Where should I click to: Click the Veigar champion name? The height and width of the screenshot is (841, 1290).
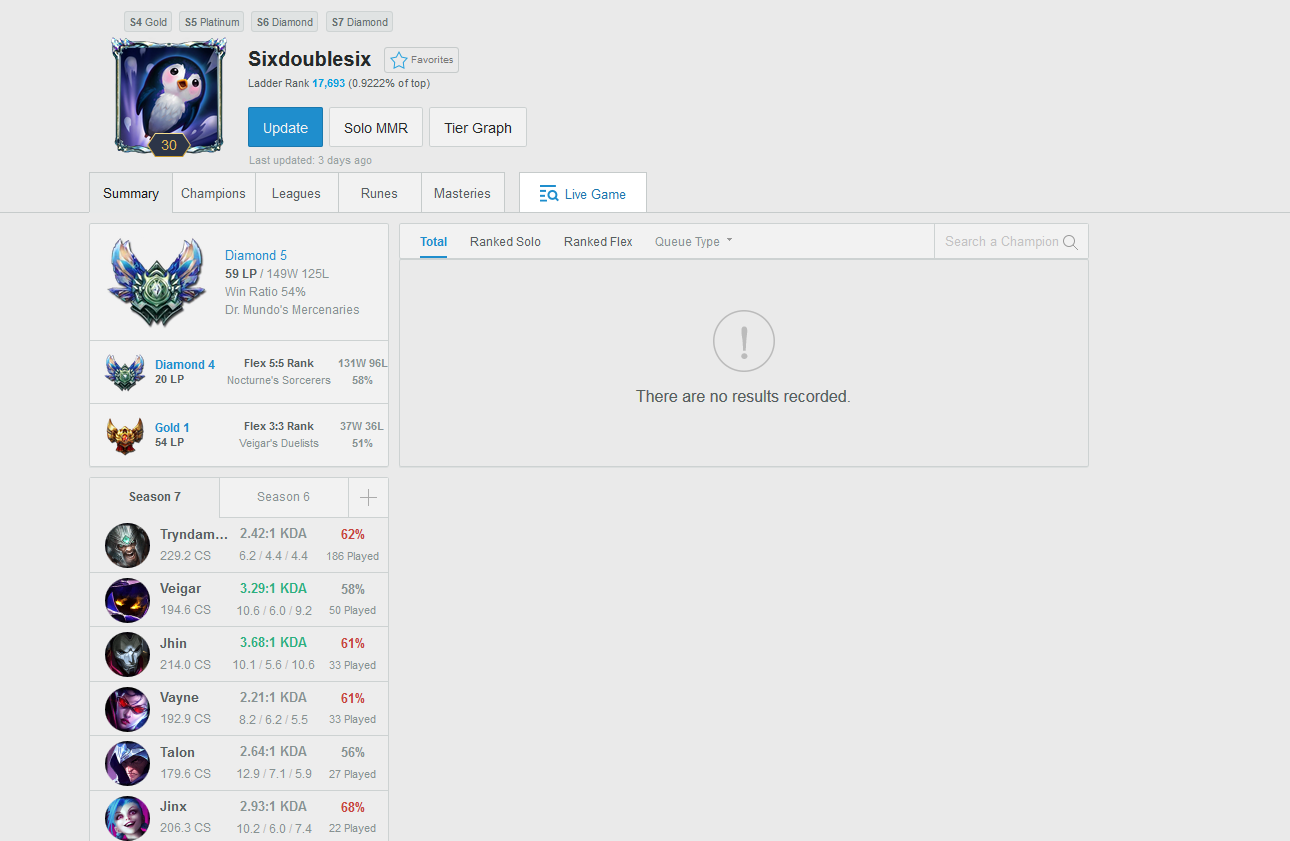180,589
